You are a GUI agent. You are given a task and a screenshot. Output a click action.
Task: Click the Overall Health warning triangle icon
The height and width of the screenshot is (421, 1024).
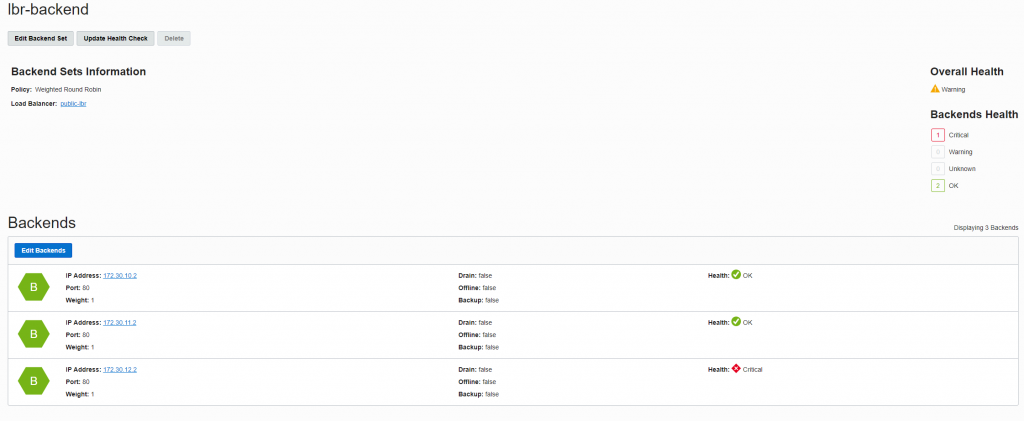[935, 89]
